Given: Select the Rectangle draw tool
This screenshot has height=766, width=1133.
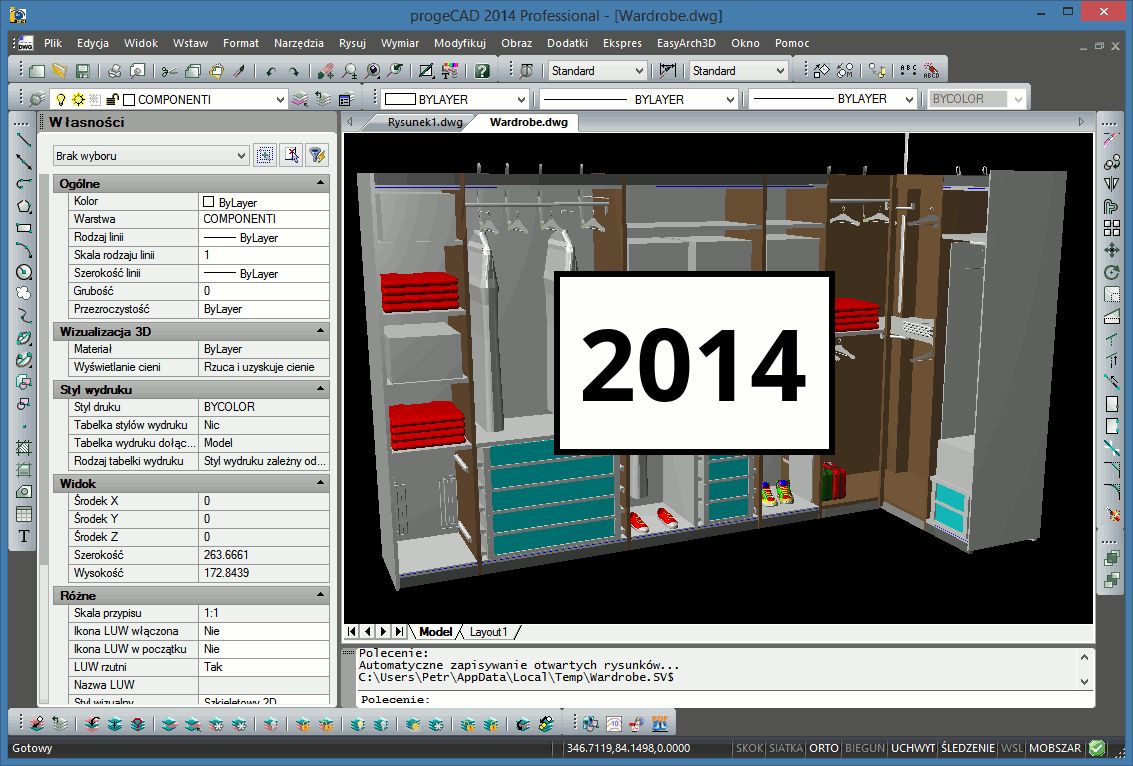Looking at the screenshot, I should coord(24,228).
